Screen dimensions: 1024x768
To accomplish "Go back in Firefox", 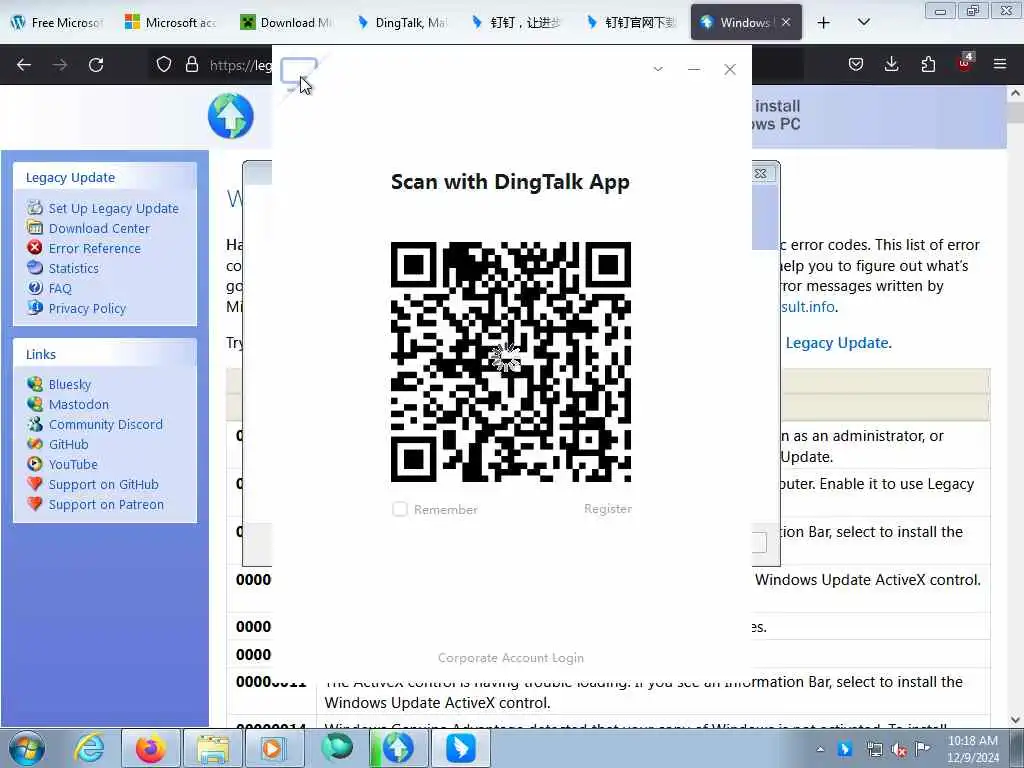I will 24,65.
